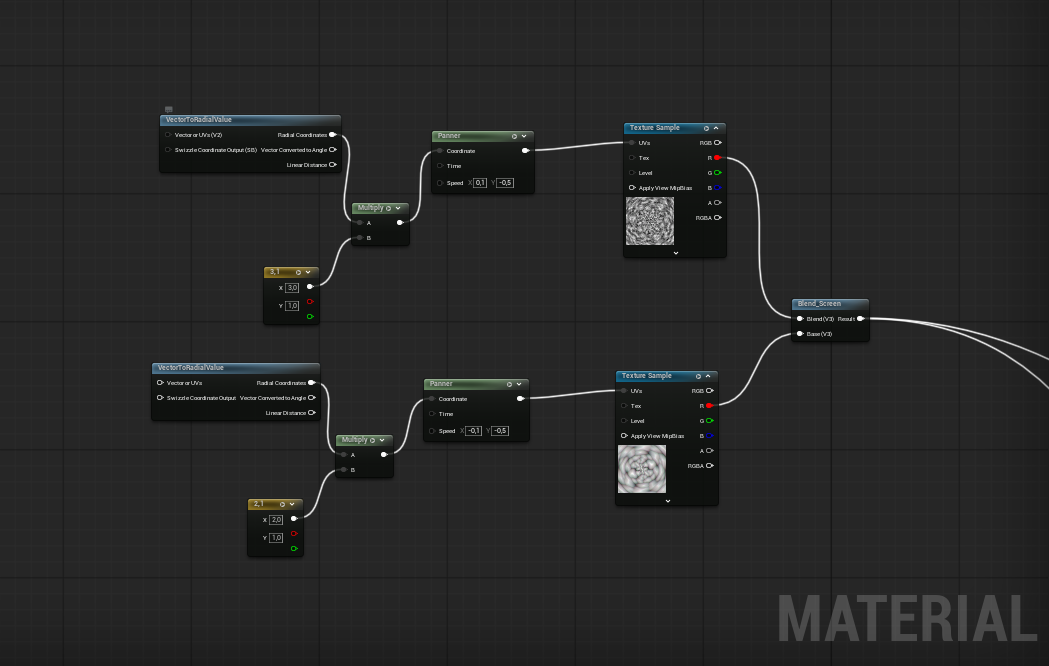Click the A input pin of the Multiply node fed by 2,1

click(344, 455)
